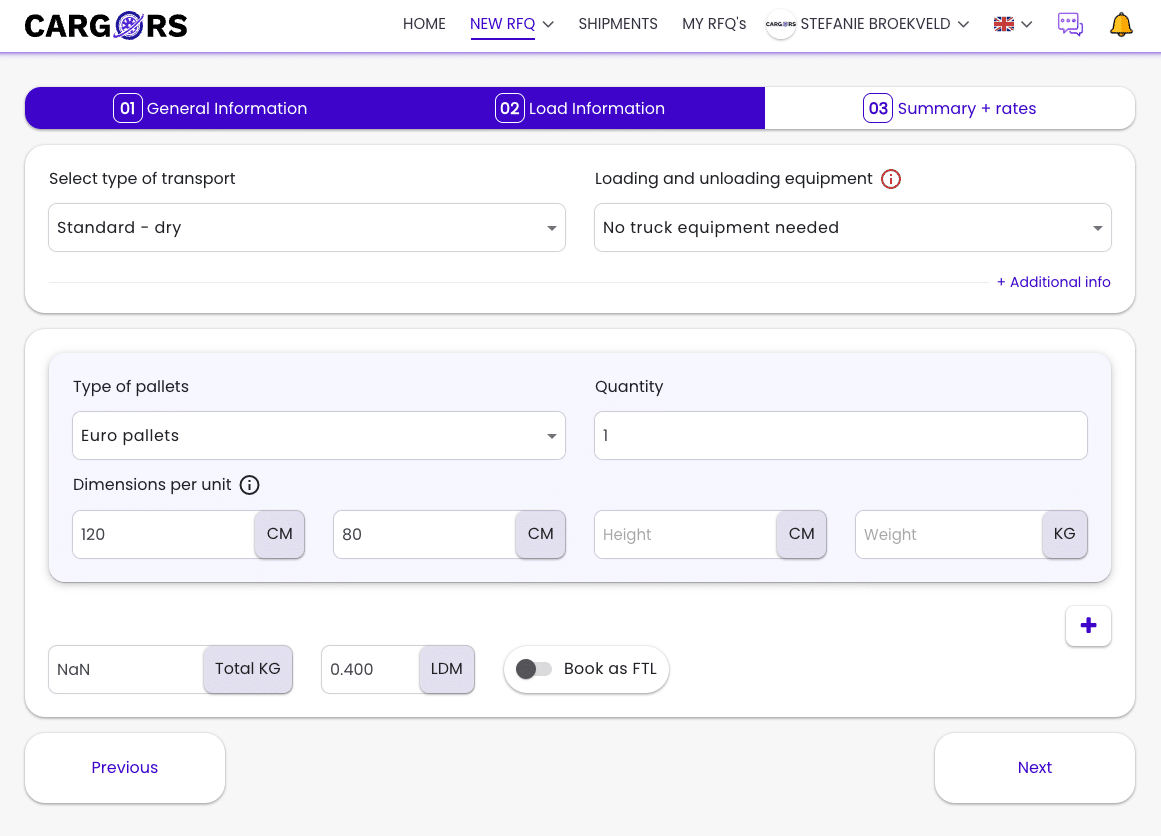Enable the Book as FTL toggle
Viewport: 1161px width, 836px height.
[534, 669]
